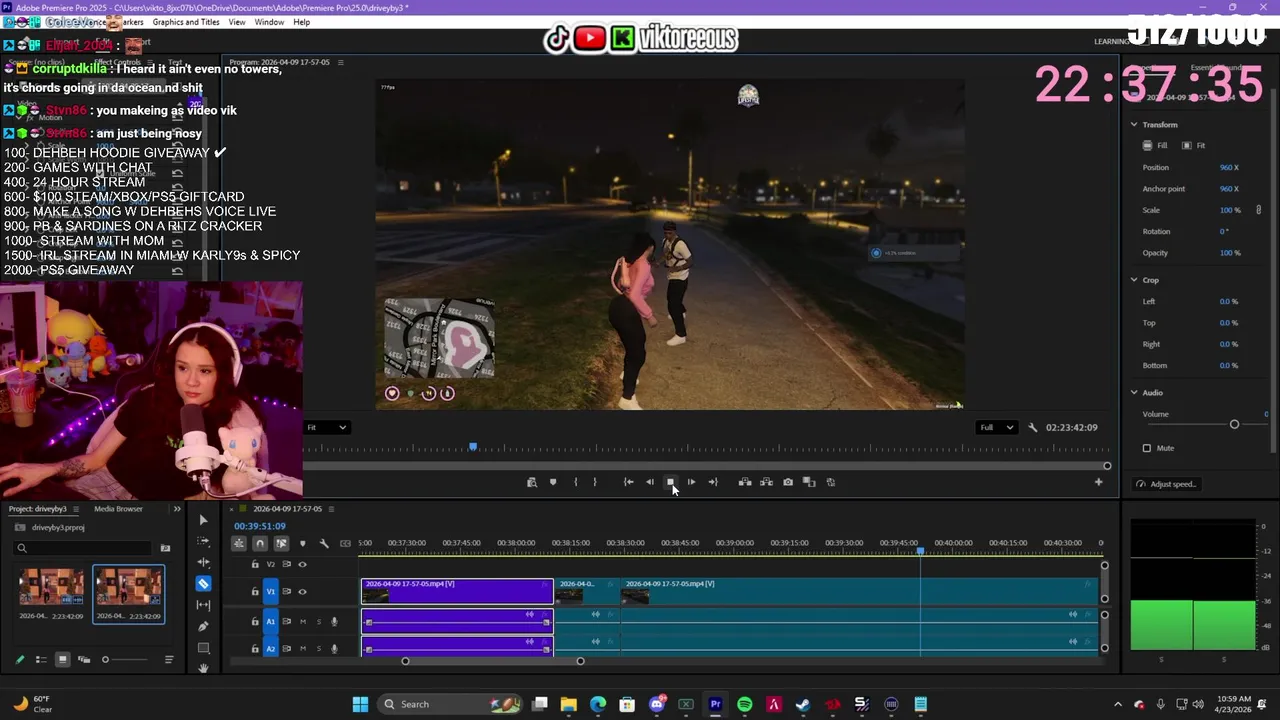Stop playback in the program monitor
Screen dimensions: 1280x720
[x=670, y=482]
